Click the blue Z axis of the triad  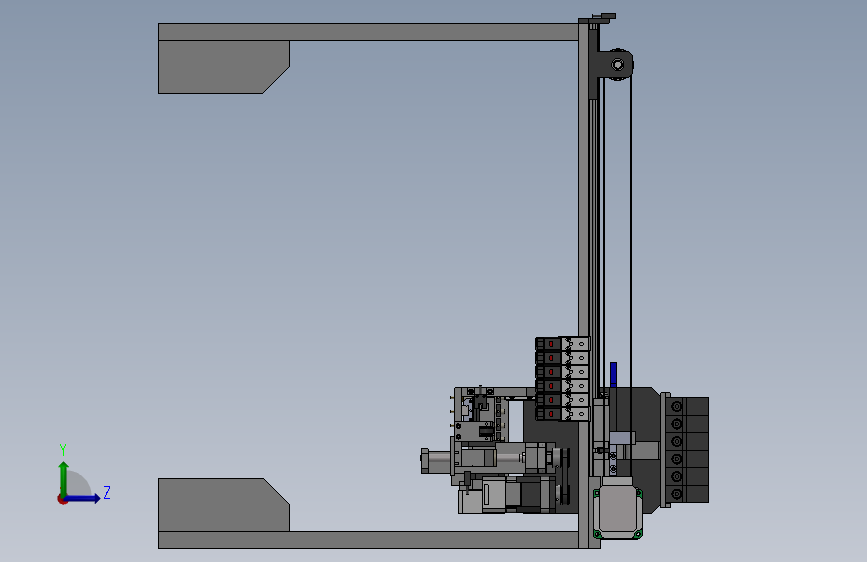(x=82, y=498)
